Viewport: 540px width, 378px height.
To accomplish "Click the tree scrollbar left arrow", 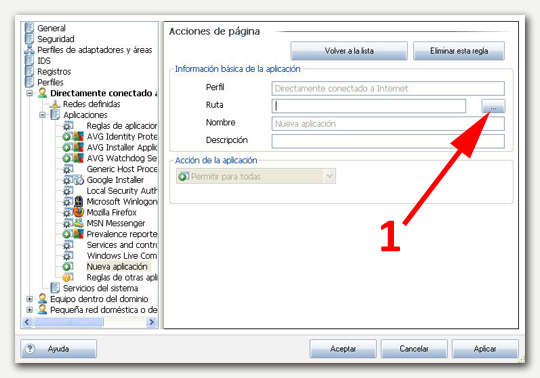I will [27, 322].
